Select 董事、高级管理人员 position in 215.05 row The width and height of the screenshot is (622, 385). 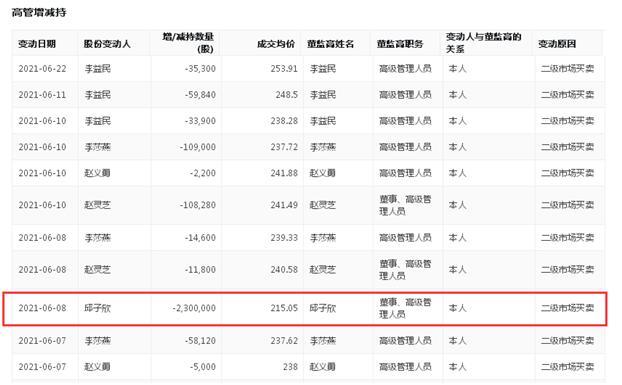point(405,308)
